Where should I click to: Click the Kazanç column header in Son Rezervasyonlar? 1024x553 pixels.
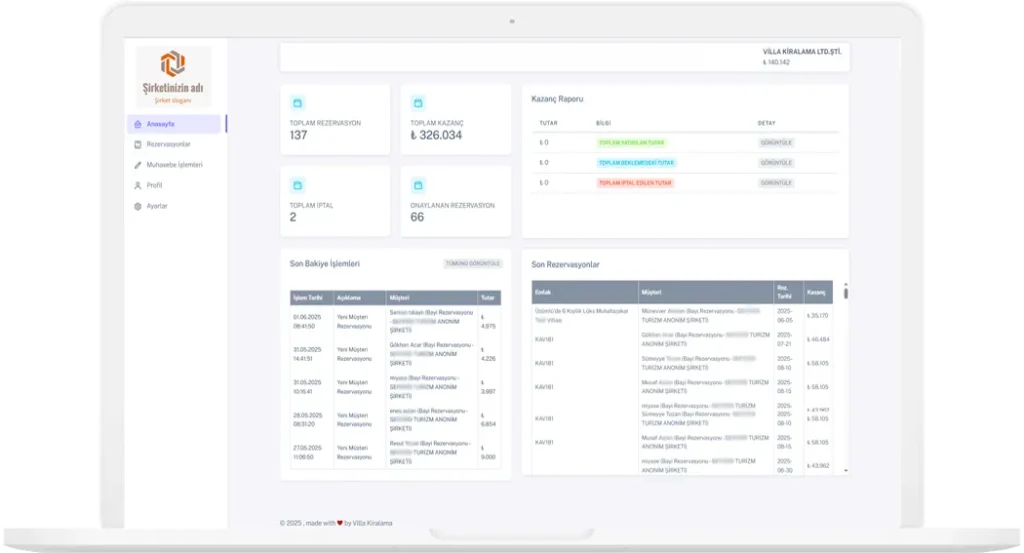[x=817, y=292]
